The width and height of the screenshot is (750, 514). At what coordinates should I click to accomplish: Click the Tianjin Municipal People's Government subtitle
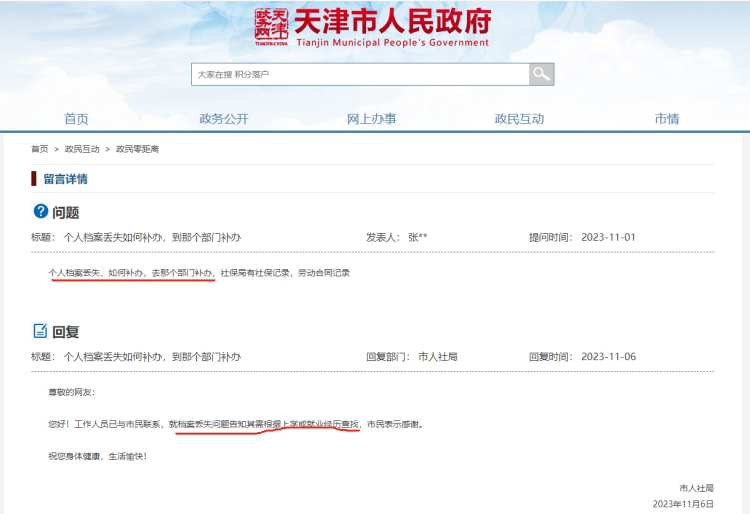coord(393,43)
